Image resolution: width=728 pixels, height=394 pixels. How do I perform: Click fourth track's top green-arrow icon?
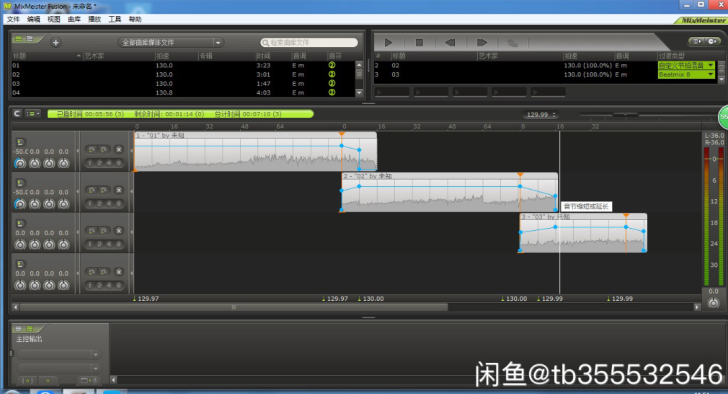(x=20, y=264)
